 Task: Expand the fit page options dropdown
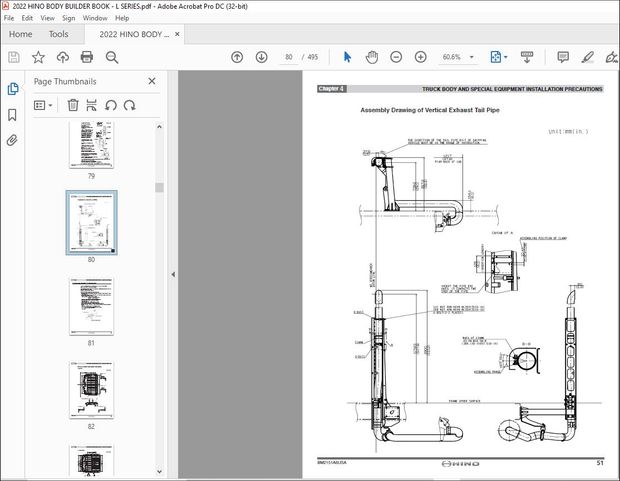tap(508, 57)
